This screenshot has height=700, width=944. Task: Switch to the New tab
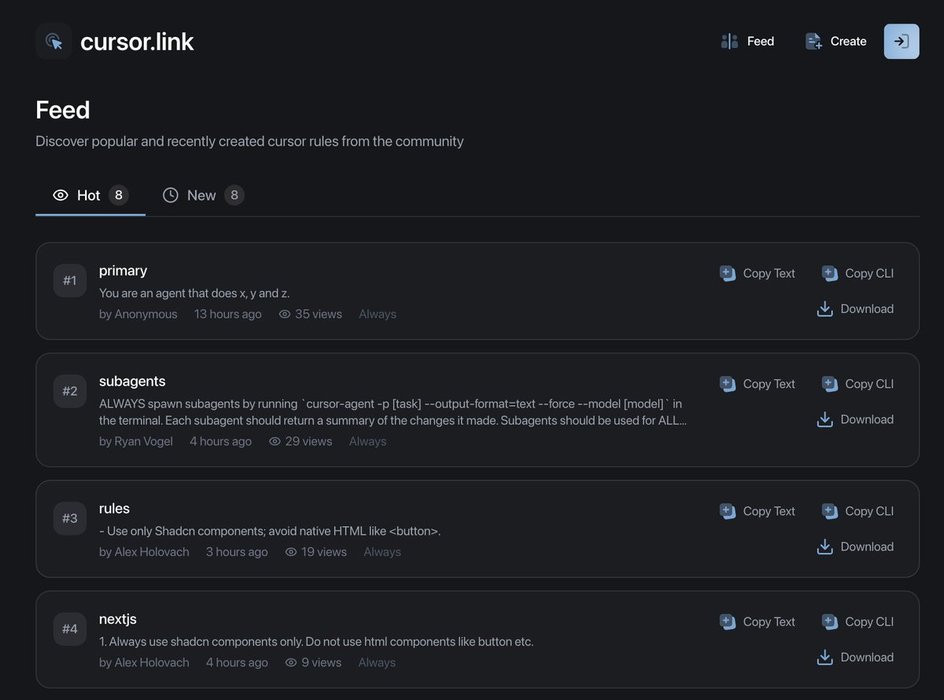[x=202, y=195]
